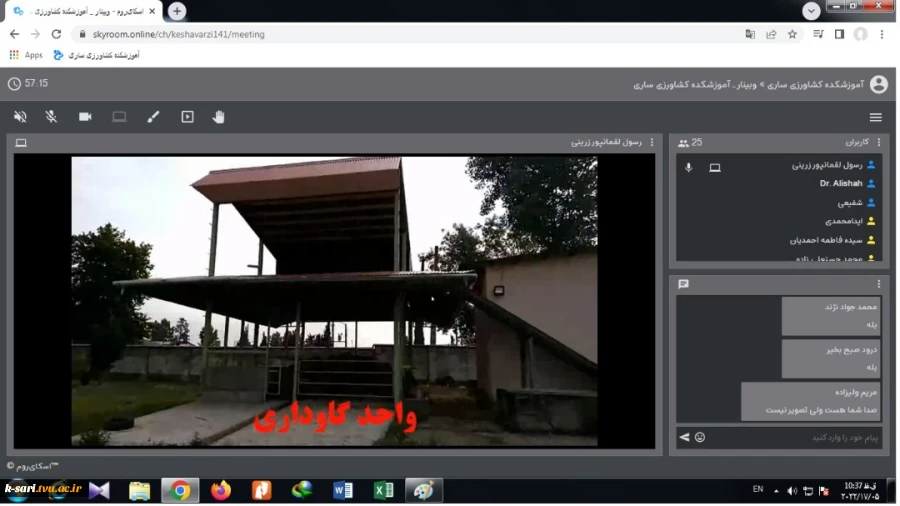The width and height of the screenshot is (900, 506).
Task: Open Google Chrome from the taskbar
Action: [180, 491]
